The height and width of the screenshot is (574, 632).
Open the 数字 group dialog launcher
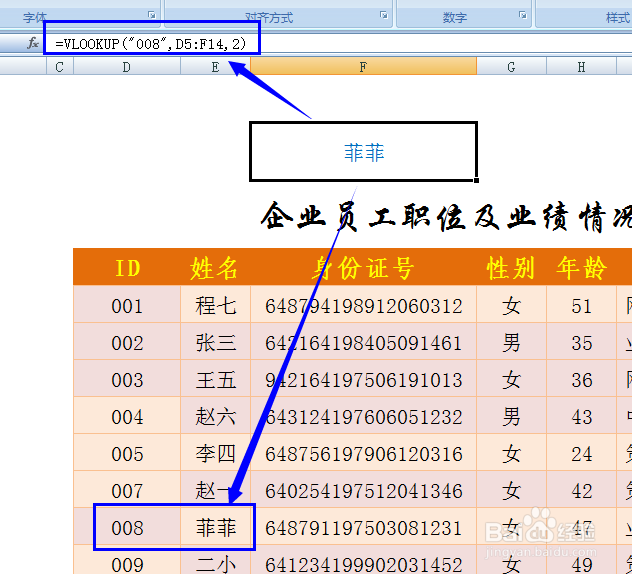[523, 15]
